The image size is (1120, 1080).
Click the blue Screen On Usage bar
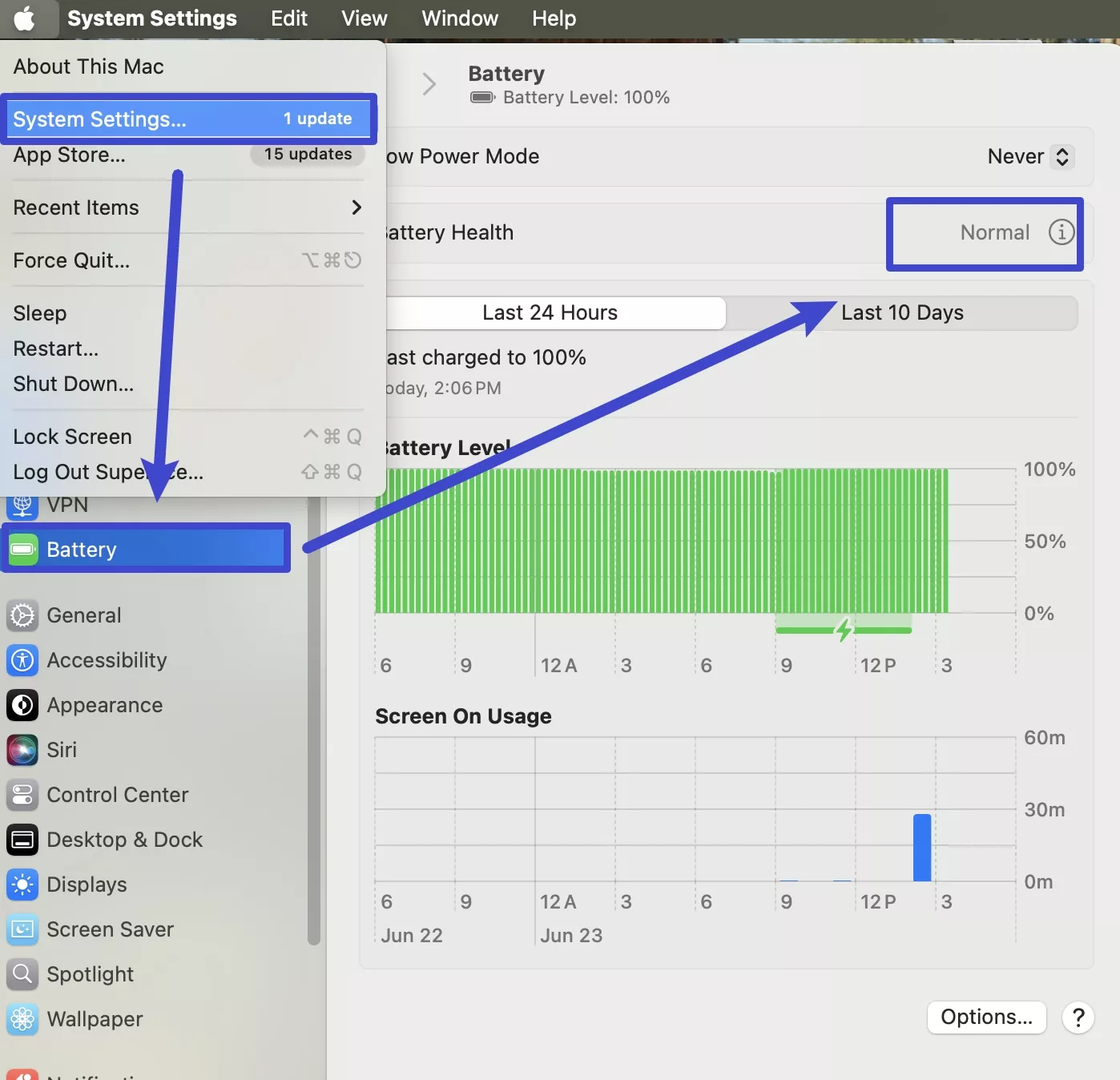pyautogui.click(x=922, y=848)
